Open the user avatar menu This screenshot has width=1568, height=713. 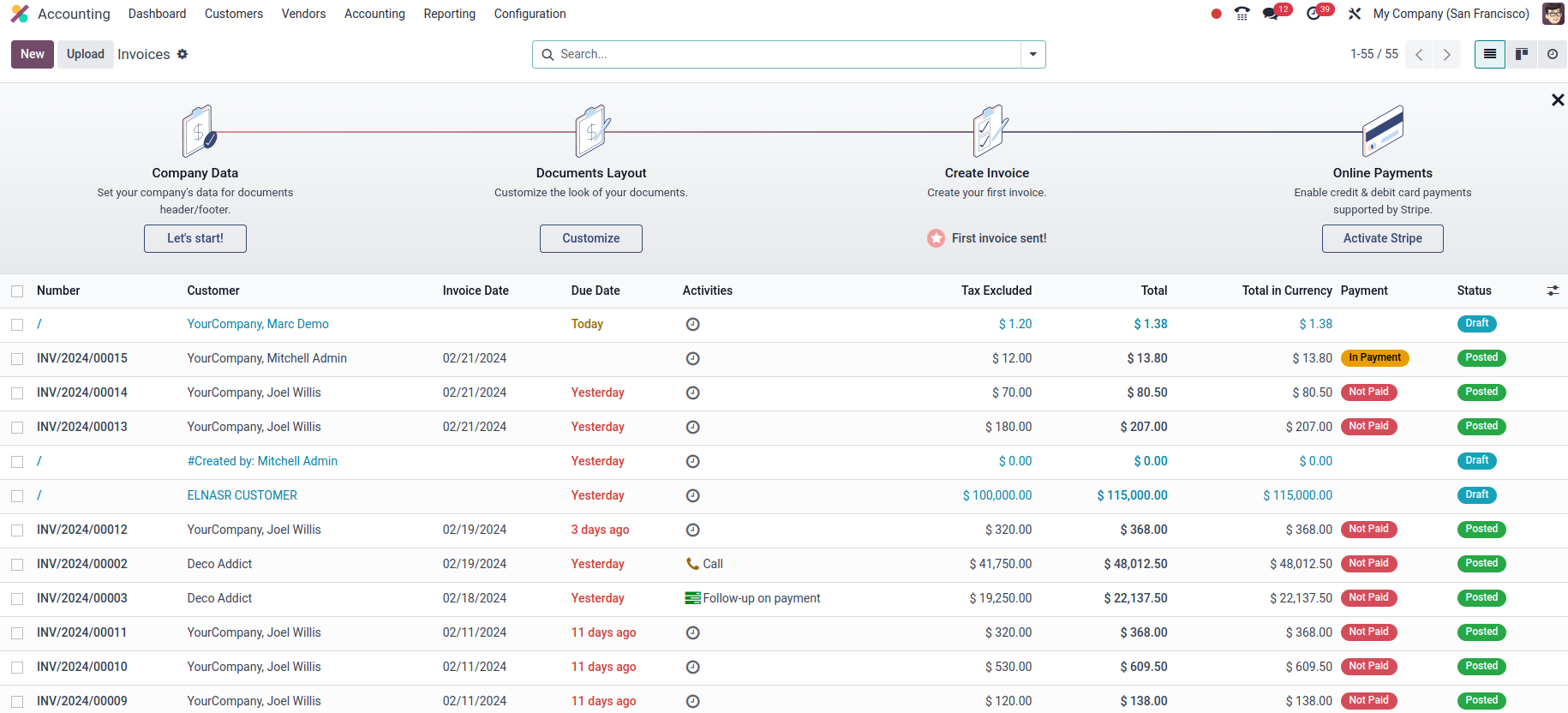(1553, 14)
